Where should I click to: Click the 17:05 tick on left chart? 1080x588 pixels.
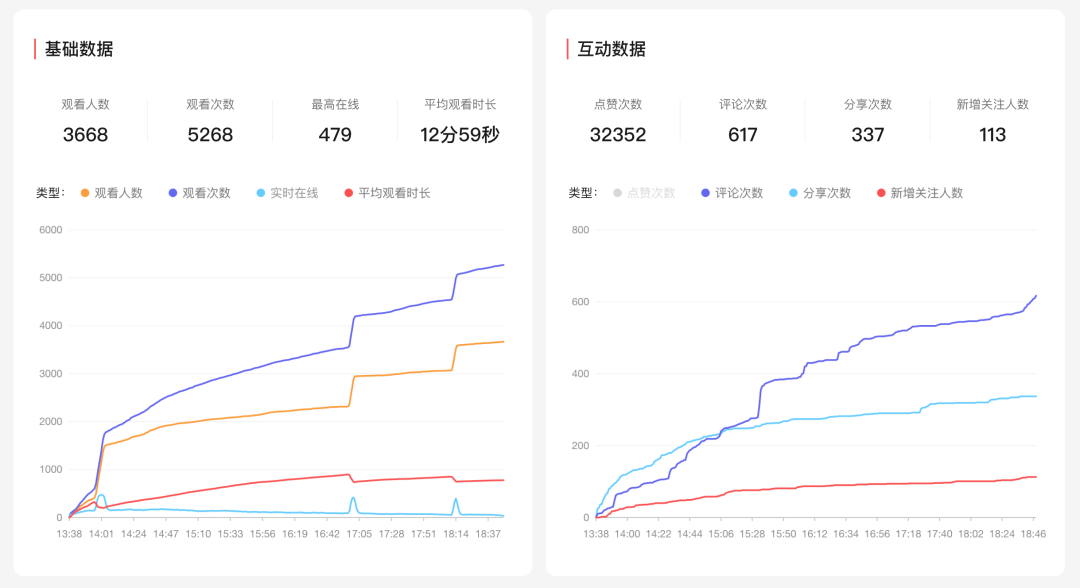pos(359,534)
